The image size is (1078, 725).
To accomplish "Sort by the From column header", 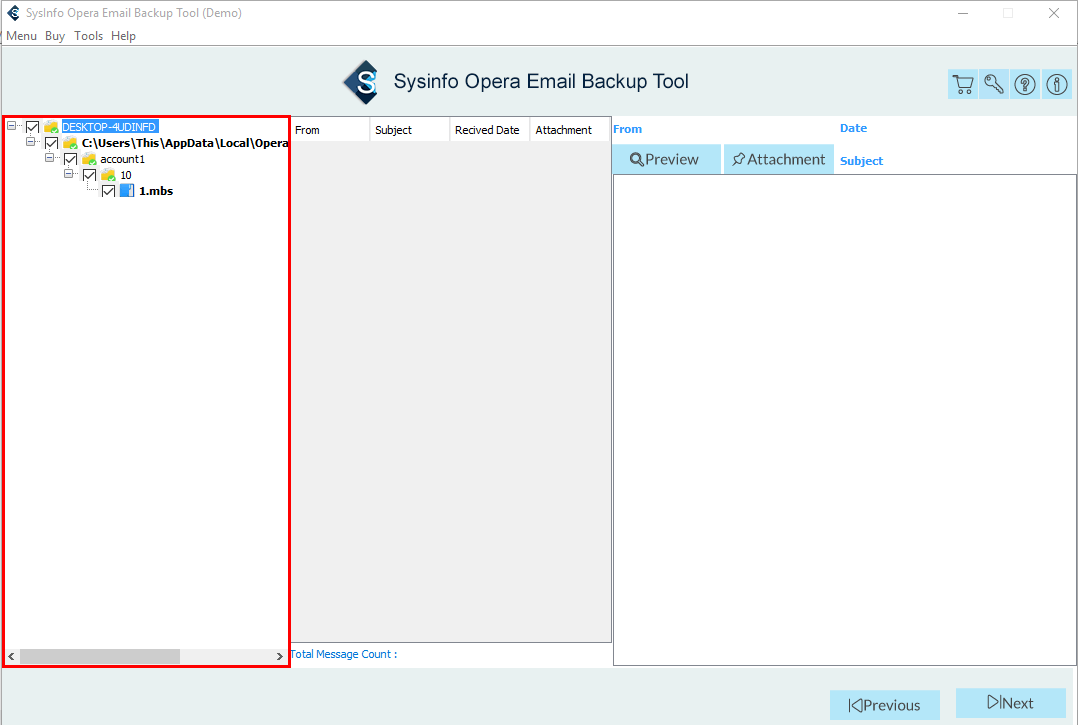I will [x=330, y=130].
